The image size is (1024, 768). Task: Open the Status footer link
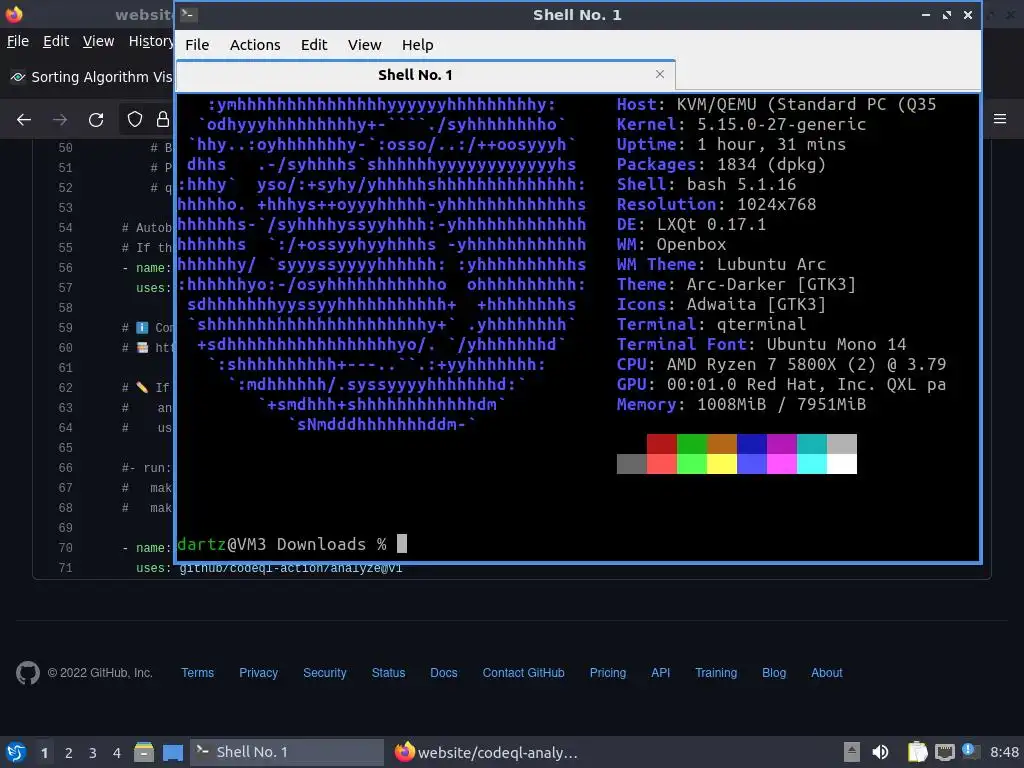coord(388,673)
